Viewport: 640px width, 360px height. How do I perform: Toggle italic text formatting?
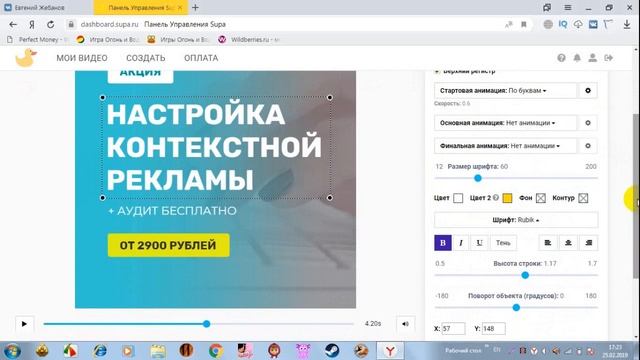(x=461, y=243)
